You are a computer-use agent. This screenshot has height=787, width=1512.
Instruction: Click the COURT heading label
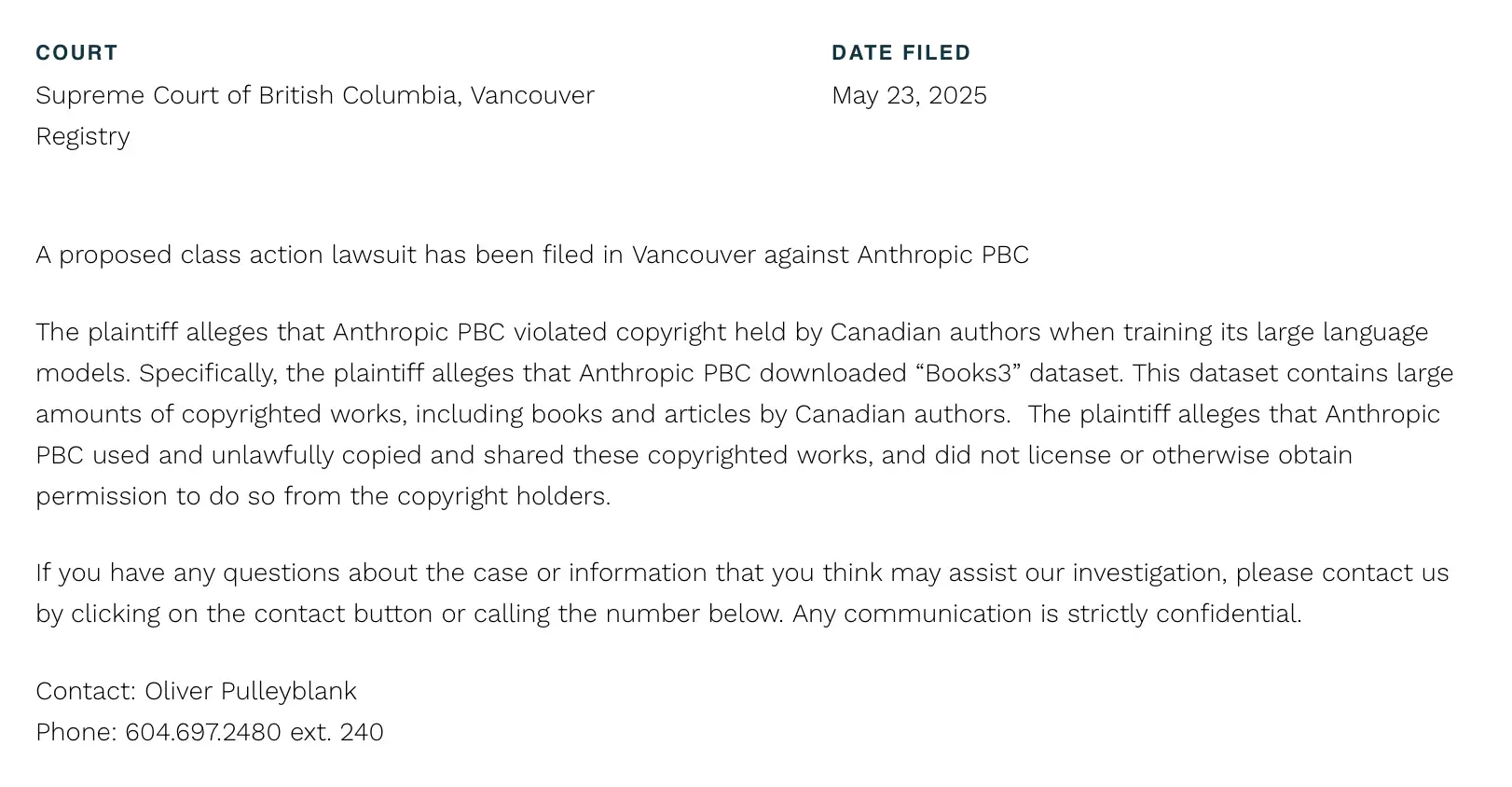click(76, 53)
